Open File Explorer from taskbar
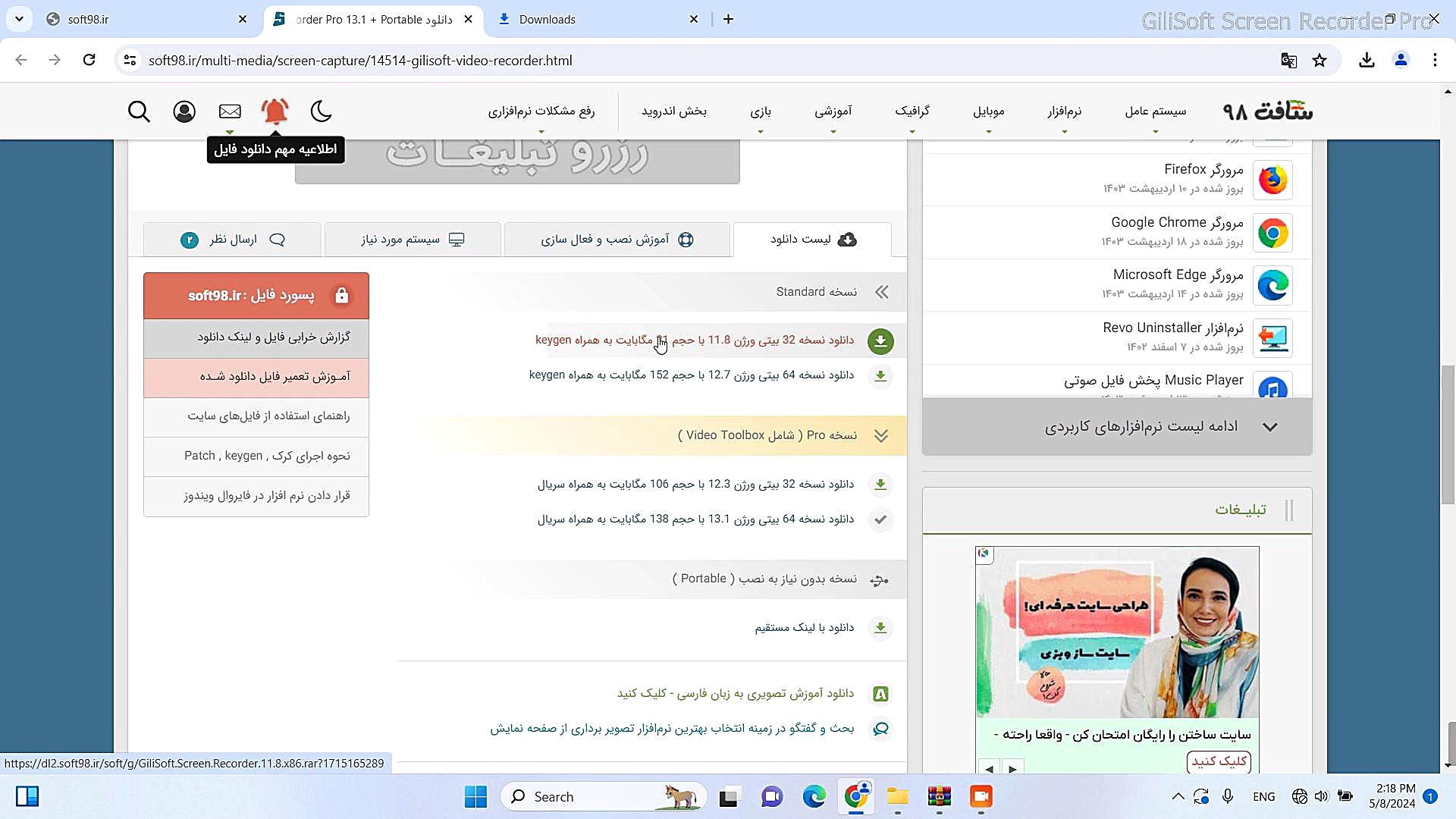The image size is (1456, 819). pyautogui.click(x=897, y=796)
